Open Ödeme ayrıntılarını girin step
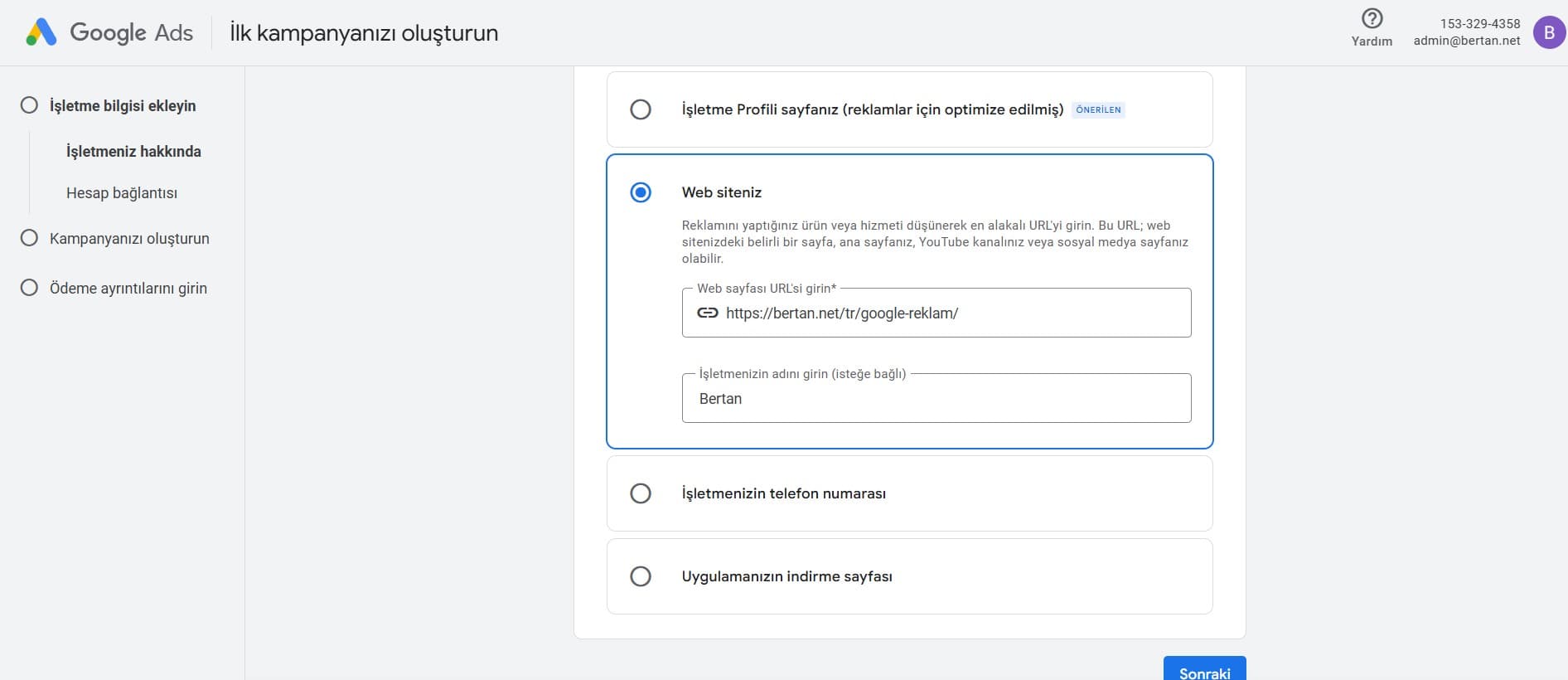1568x680 pixels. (128, 289)
